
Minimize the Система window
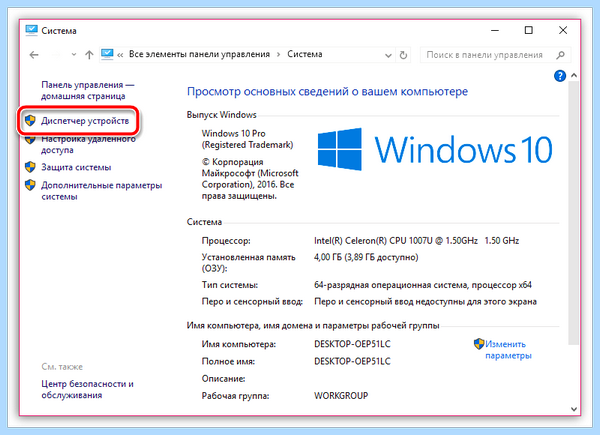tap(495, 30)
